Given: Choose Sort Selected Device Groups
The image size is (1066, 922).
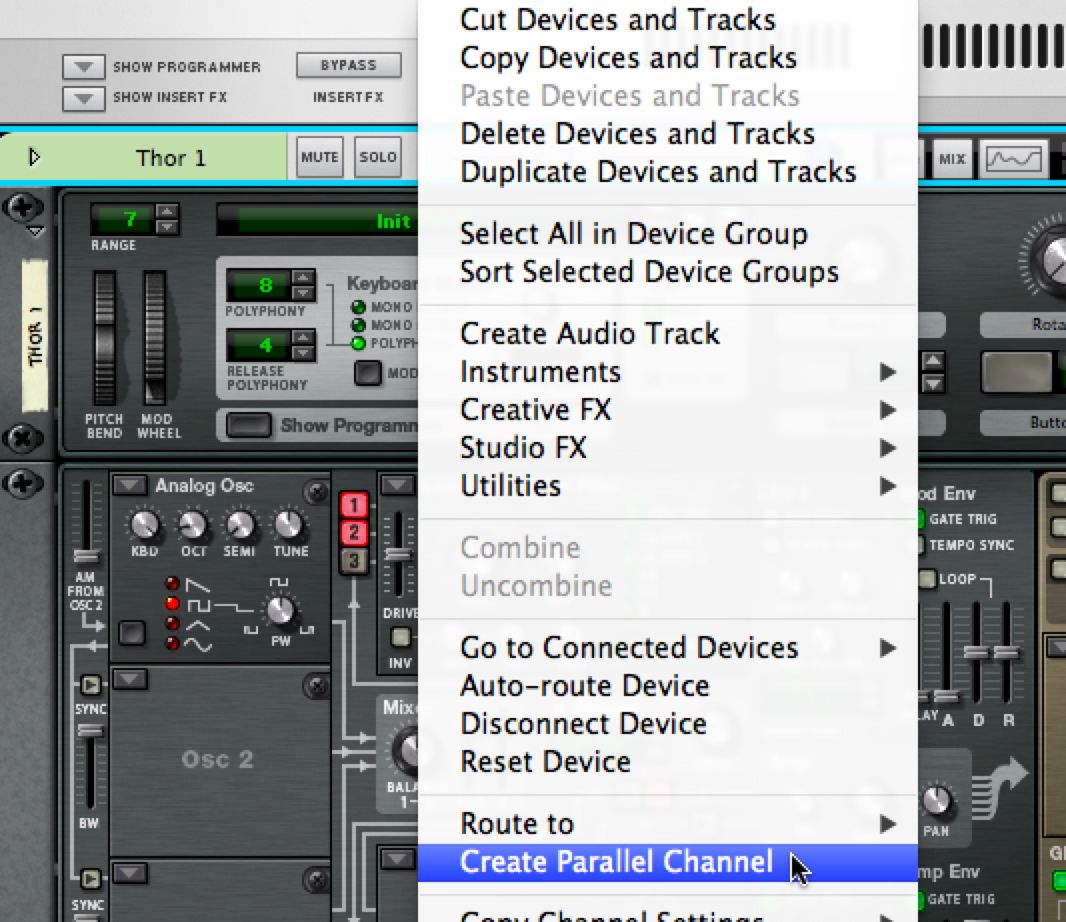Looking at the screenshot, I should coord(668,272).
